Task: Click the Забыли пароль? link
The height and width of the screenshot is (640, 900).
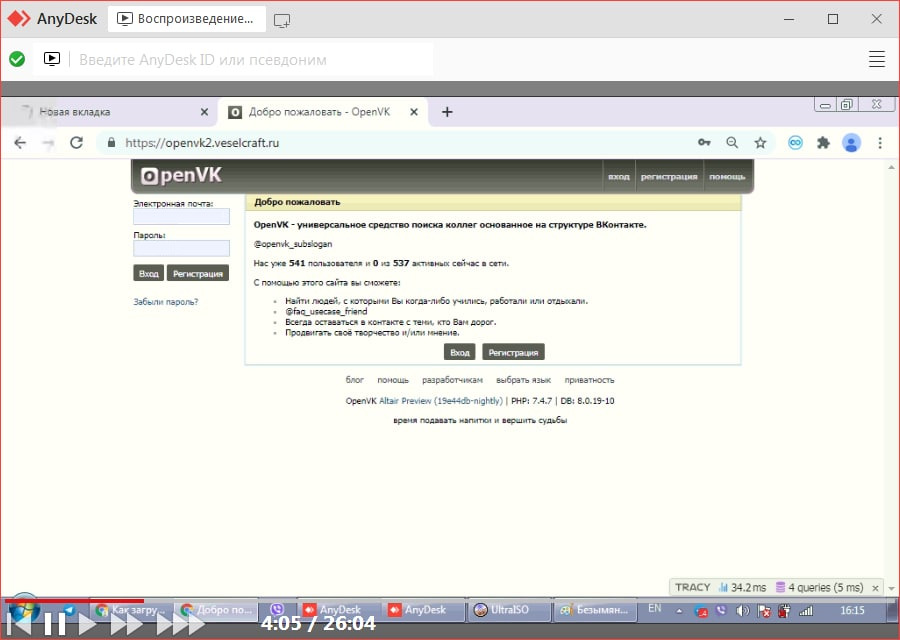Action: pos(166,301)
